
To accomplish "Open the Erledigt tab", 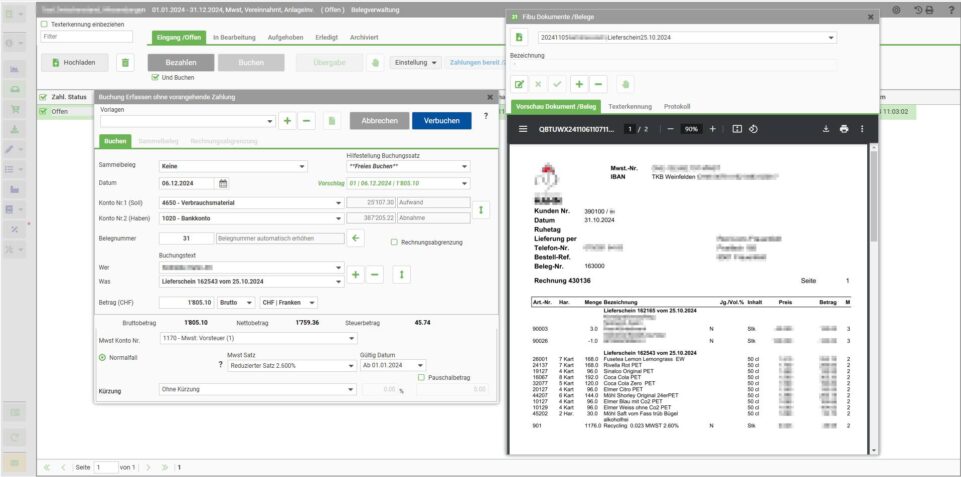I will click(x=326, y=37).
